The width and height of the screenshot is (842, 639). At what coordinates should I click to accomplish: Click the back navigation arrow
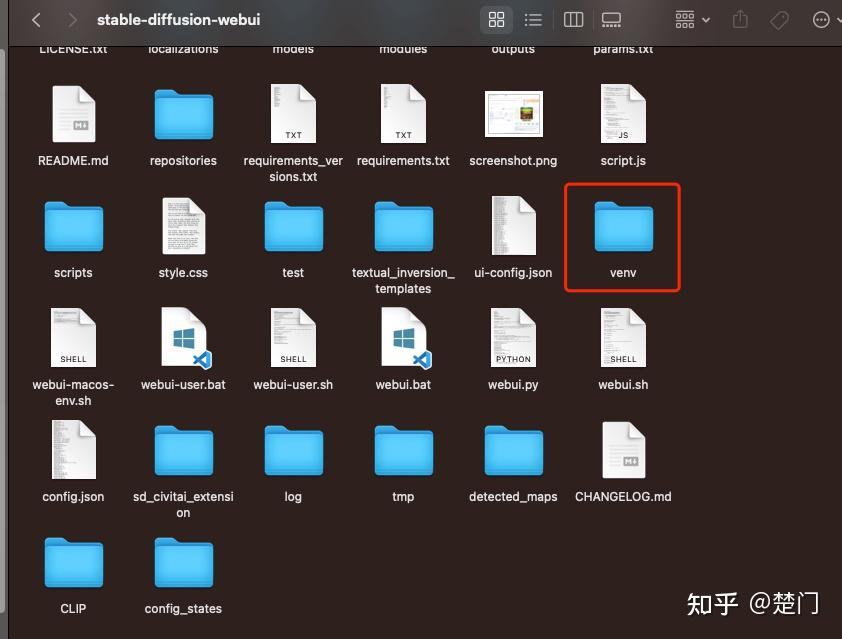pyautogui.click(x=35, y=19)
